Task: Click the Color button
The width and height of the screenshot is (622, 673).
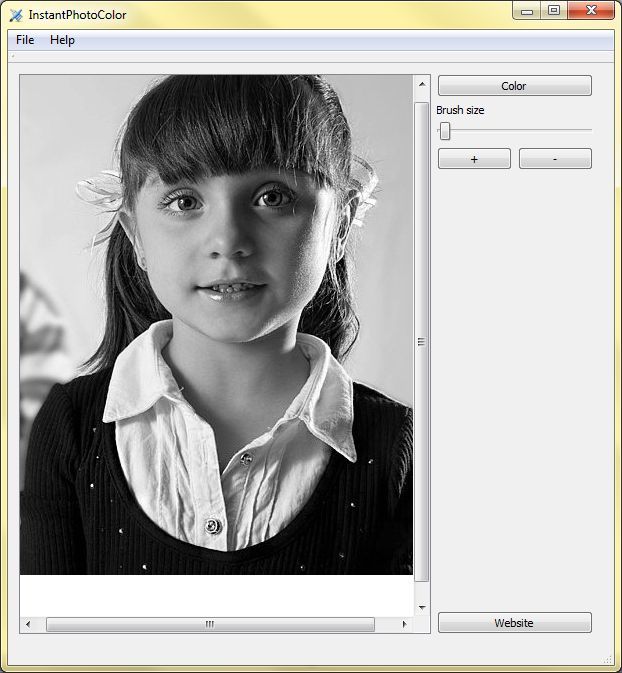Action: [x=515, y=86]
